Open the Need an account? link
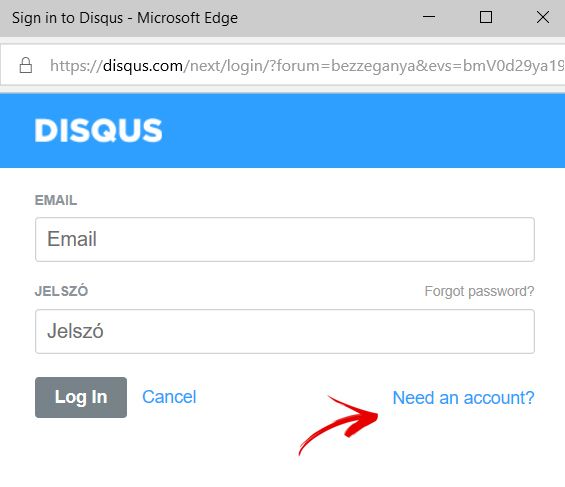The width and height of the screenshot is (565, 487). click(463, 398)
